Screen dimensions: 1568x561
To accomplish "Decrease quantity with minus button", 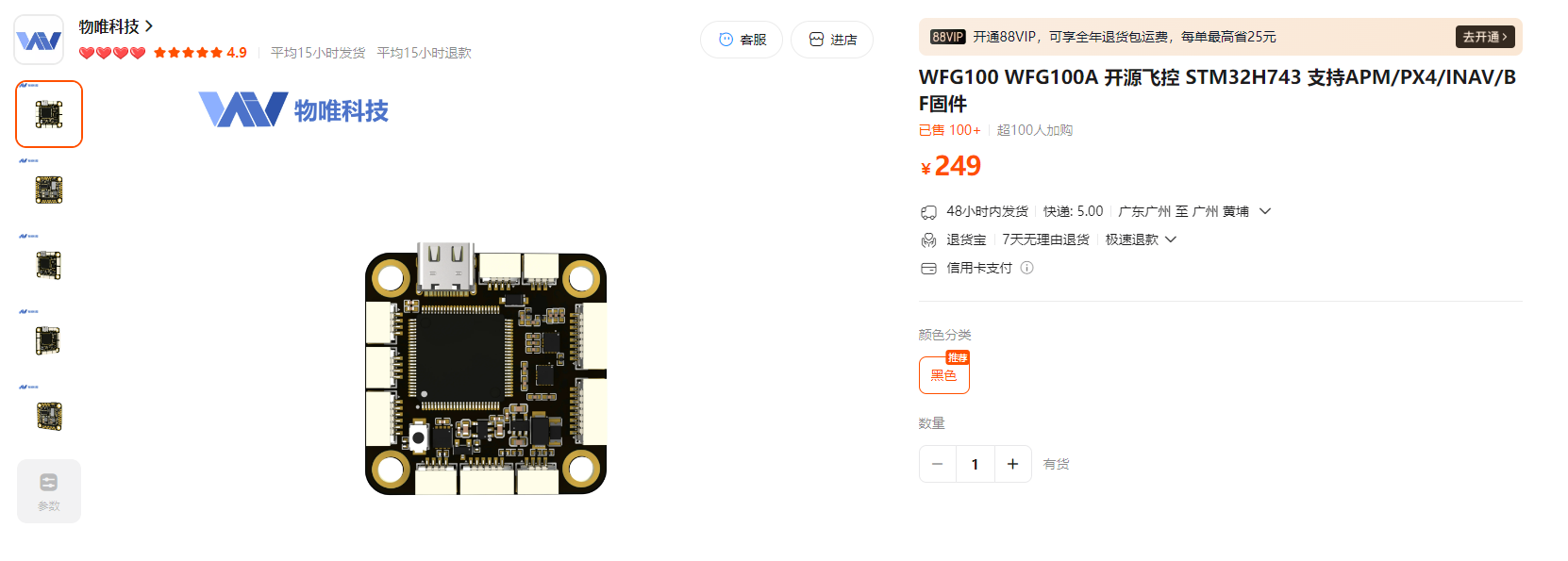I will point(938,464).
